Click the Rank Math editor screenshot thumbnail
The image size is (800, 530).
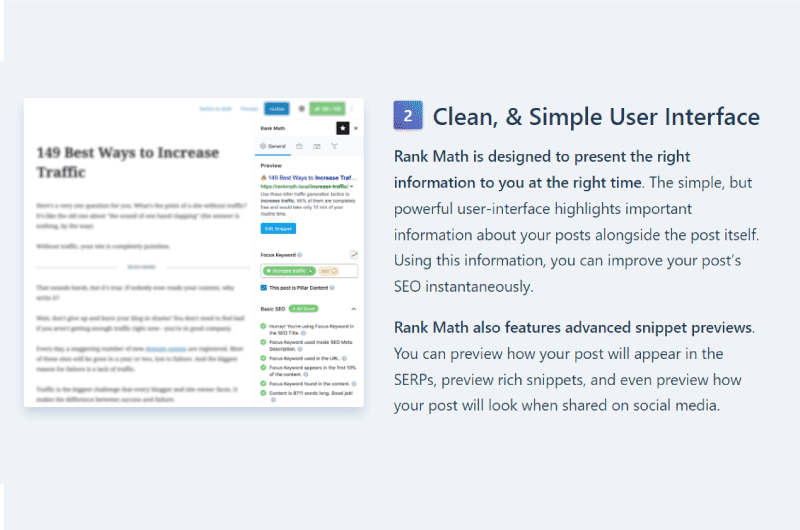(x=194, y=253)
